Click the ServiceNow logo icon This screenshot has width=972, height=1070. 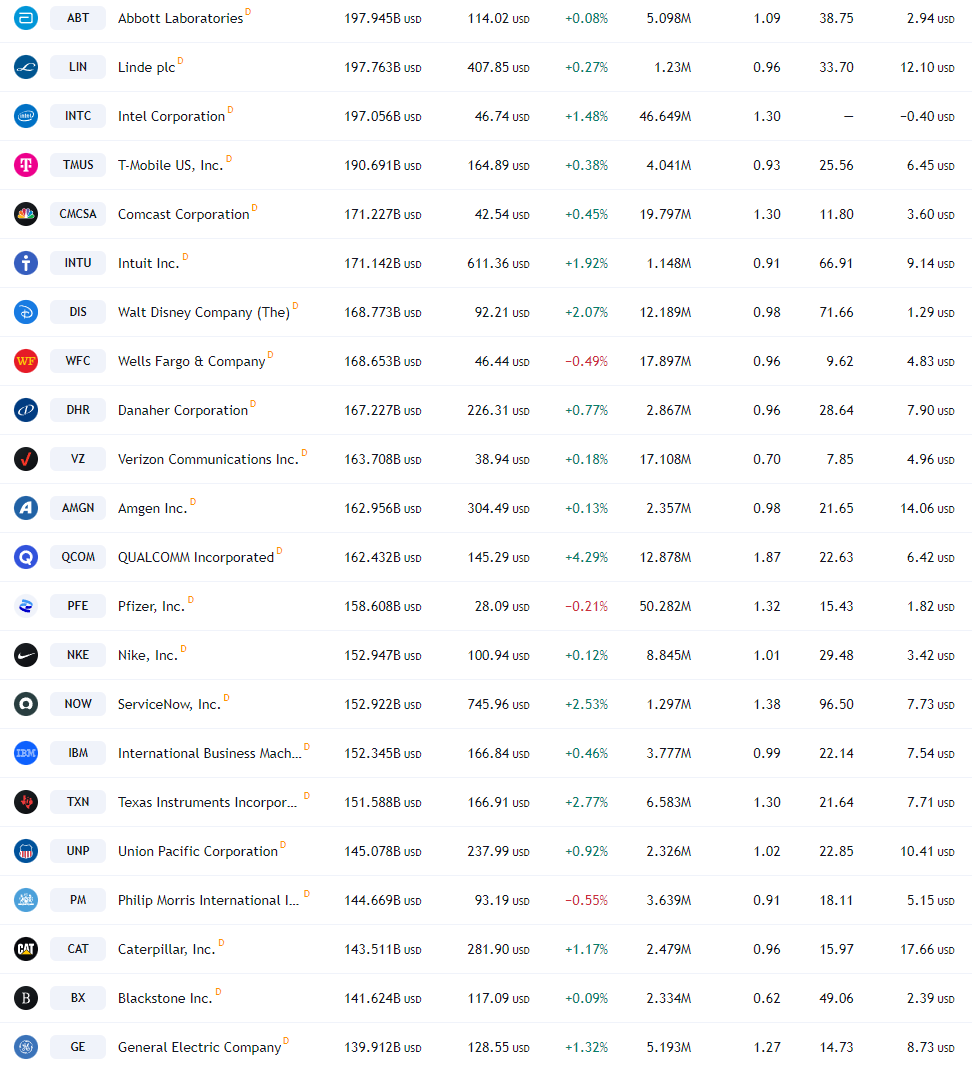[x=26, y=704]
